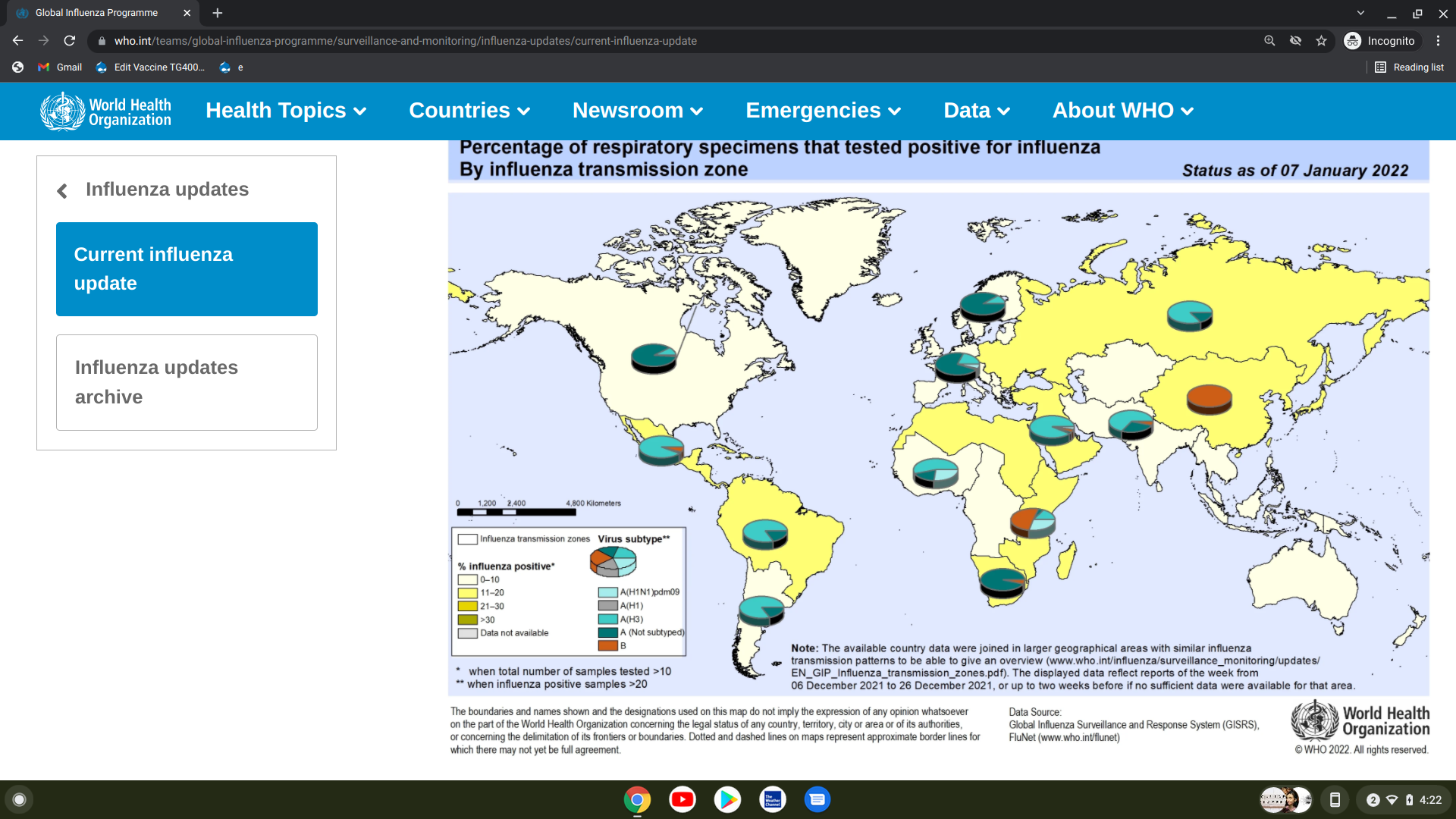The height and width of the screenshot is (819, 1456).
Task: Open the Newsroom menu
Action: click(x=637, y=111)
